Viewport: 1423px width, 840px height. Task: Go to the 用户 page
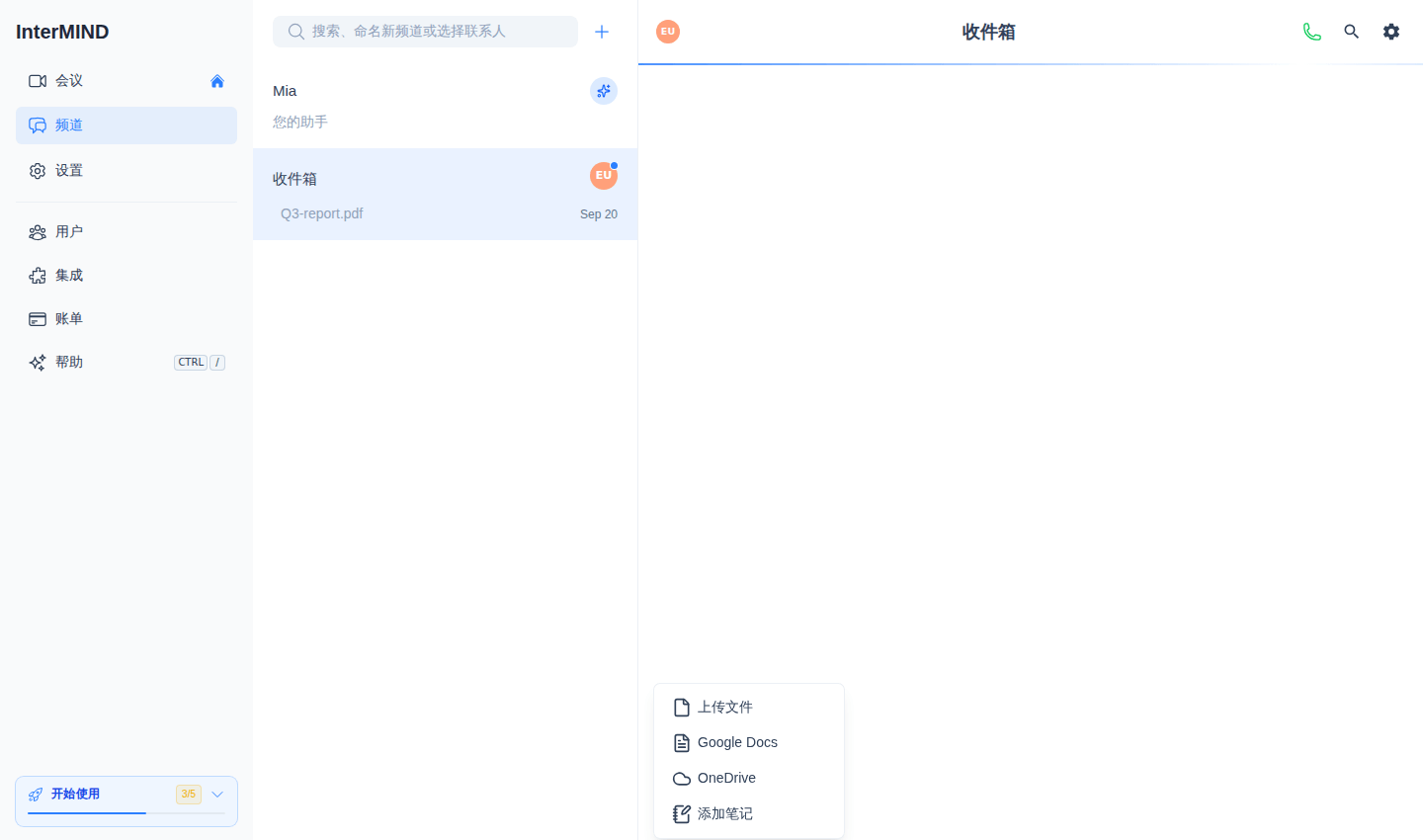tap(126, 232)
